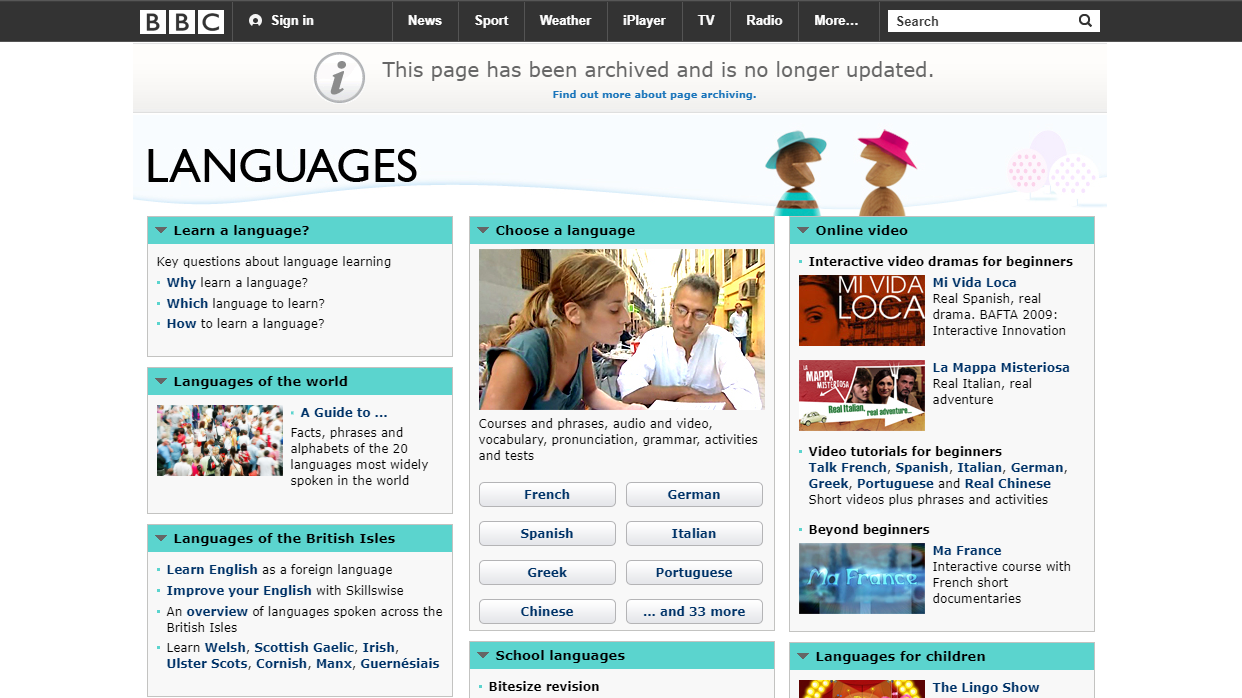The height and width of the screenshot is (698, 1242).
Task: Open the Scottish Gaelic link
Action: click(304, 648)
